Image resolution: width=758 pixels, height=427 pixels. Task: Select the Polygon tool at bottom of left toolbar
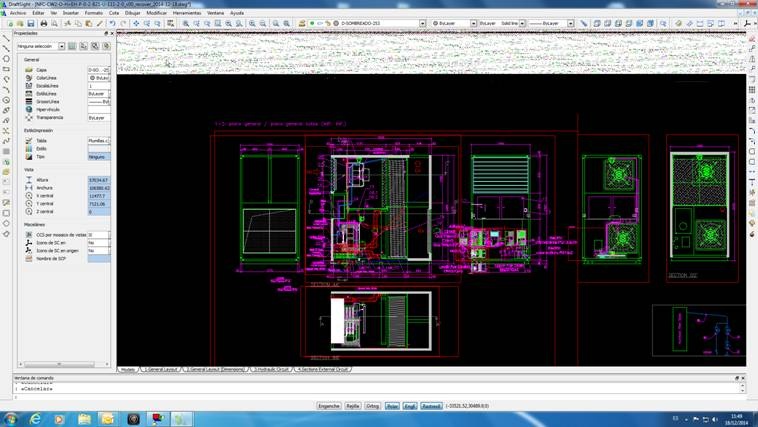(6, 234)
